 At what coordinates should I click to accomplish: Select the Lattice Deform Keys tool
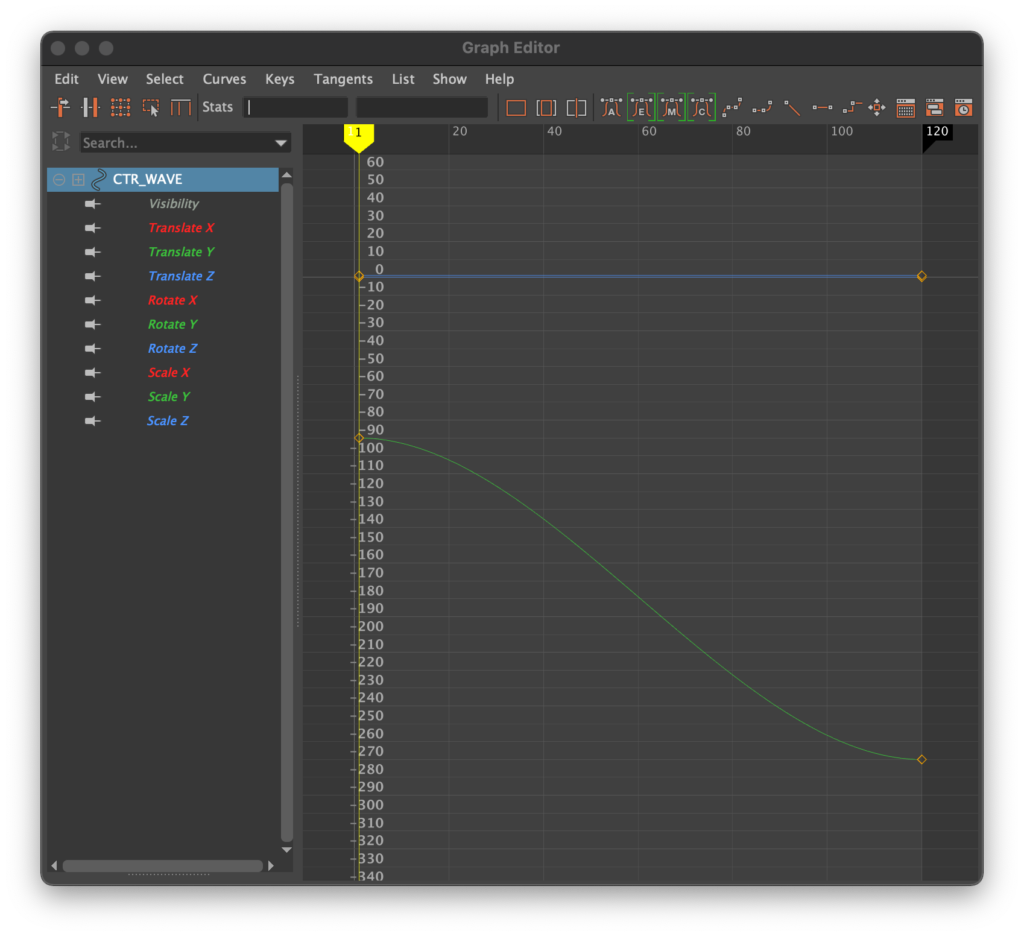[x=120, y=107]
